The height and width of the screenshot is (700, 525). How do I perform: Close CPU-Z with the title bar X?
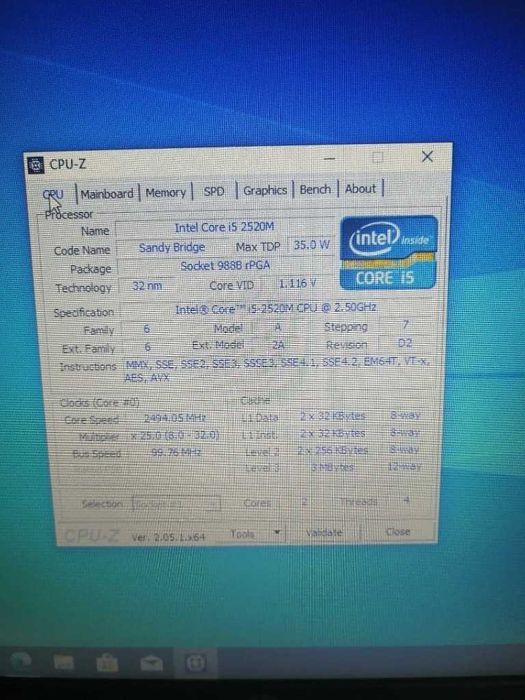[x=427, y=156]
